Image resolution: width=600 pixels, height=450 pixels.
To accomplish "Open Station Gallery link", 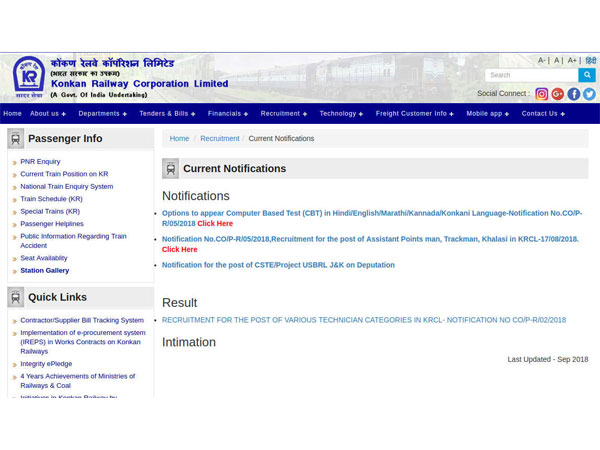I will [45, 271].
